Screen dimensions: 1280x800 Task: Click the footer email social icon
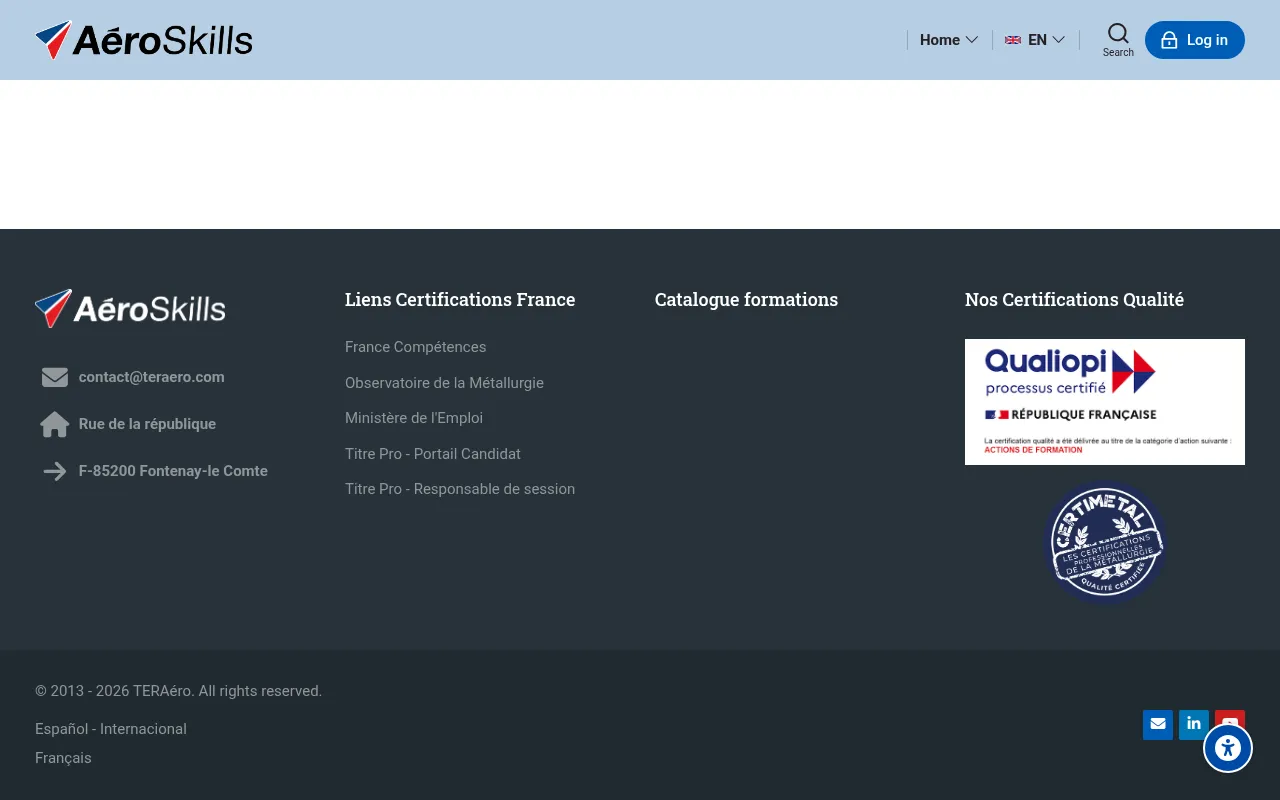pos(1158,724)
